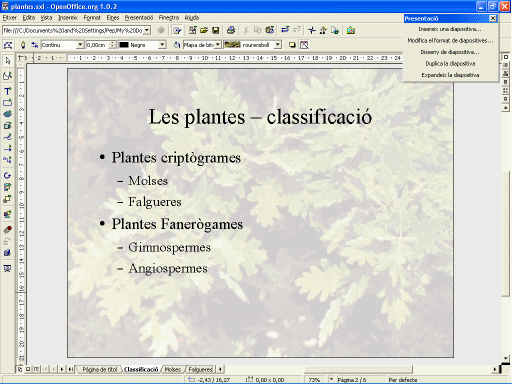The height and width of the screenshot is (384, 512).
Task: Open the line style 'Continu' dropdown
Action: pyautogui.click(x=80, y=45)
